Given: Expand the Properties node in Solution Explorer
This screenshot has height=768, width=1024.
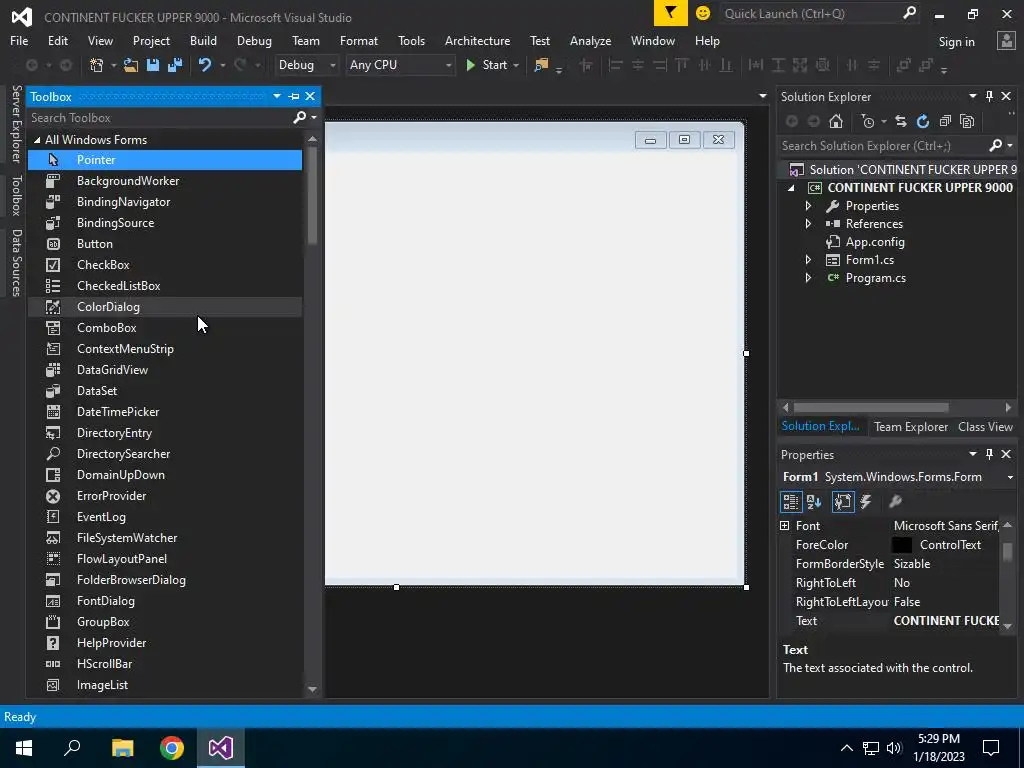Looking at the screenshot, I should tap(808, 206).
